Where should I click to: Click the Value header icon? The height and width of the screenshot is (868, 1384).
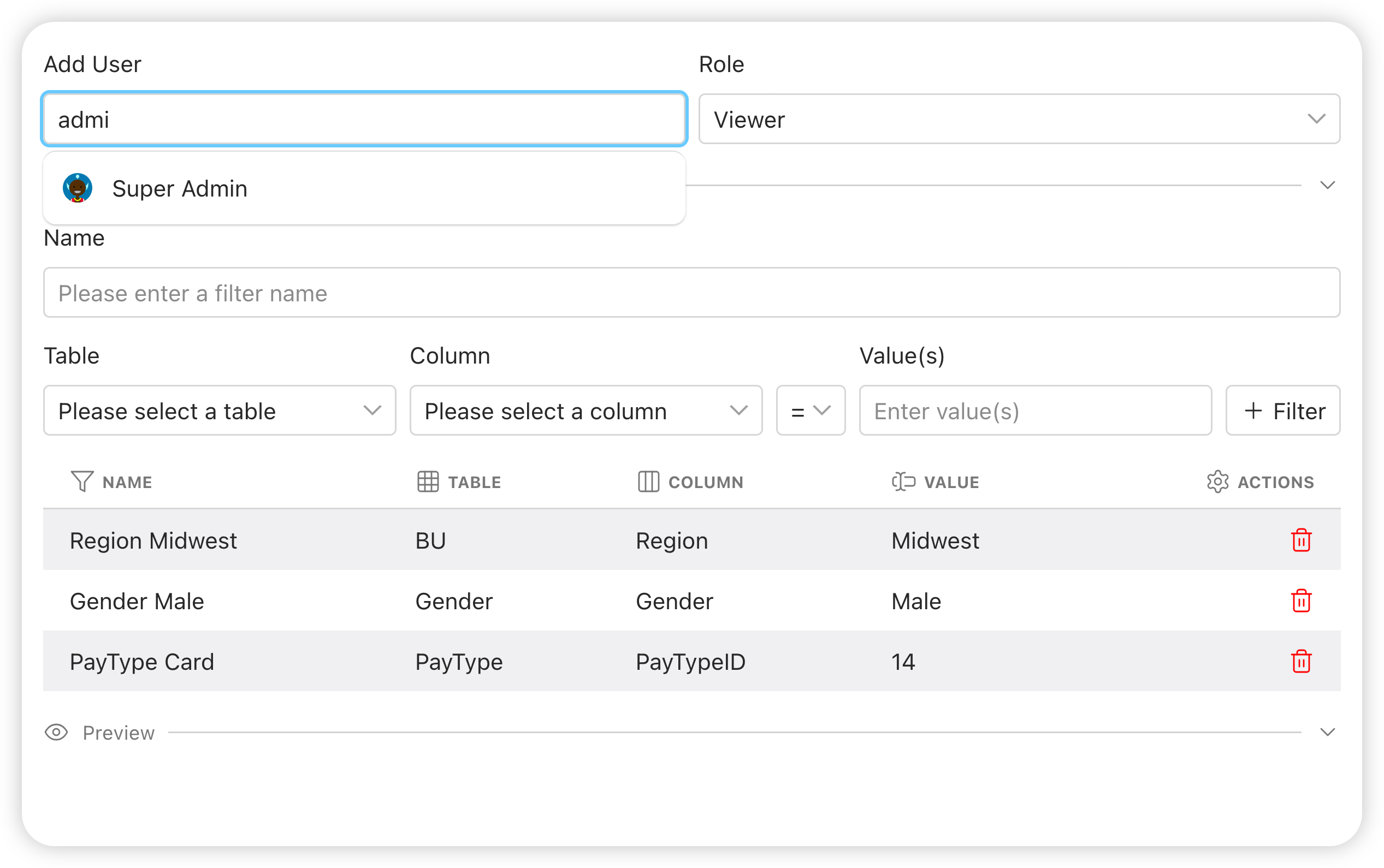tap(903, 481)
